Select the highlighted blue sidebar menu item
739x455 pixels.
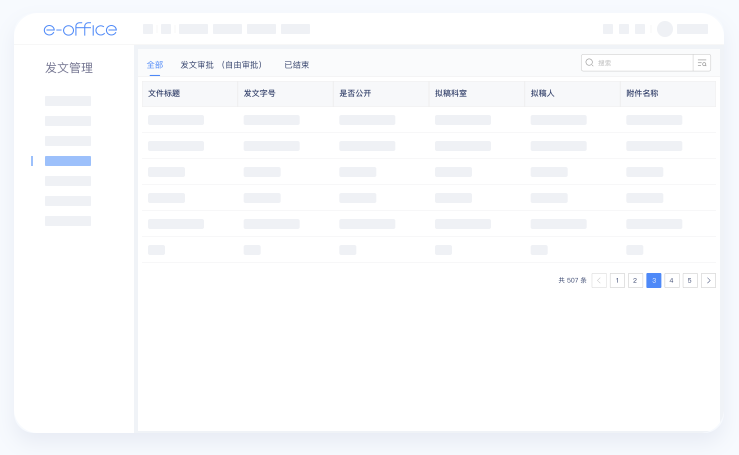point(68,161)
